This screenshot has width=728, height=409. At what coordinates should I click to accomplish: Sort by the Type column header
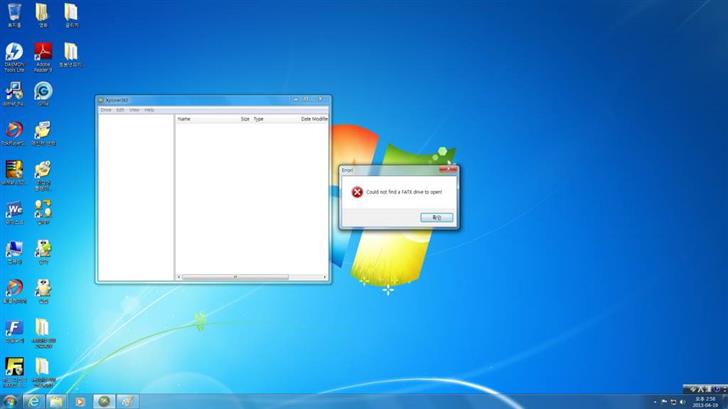coord(259,119)
